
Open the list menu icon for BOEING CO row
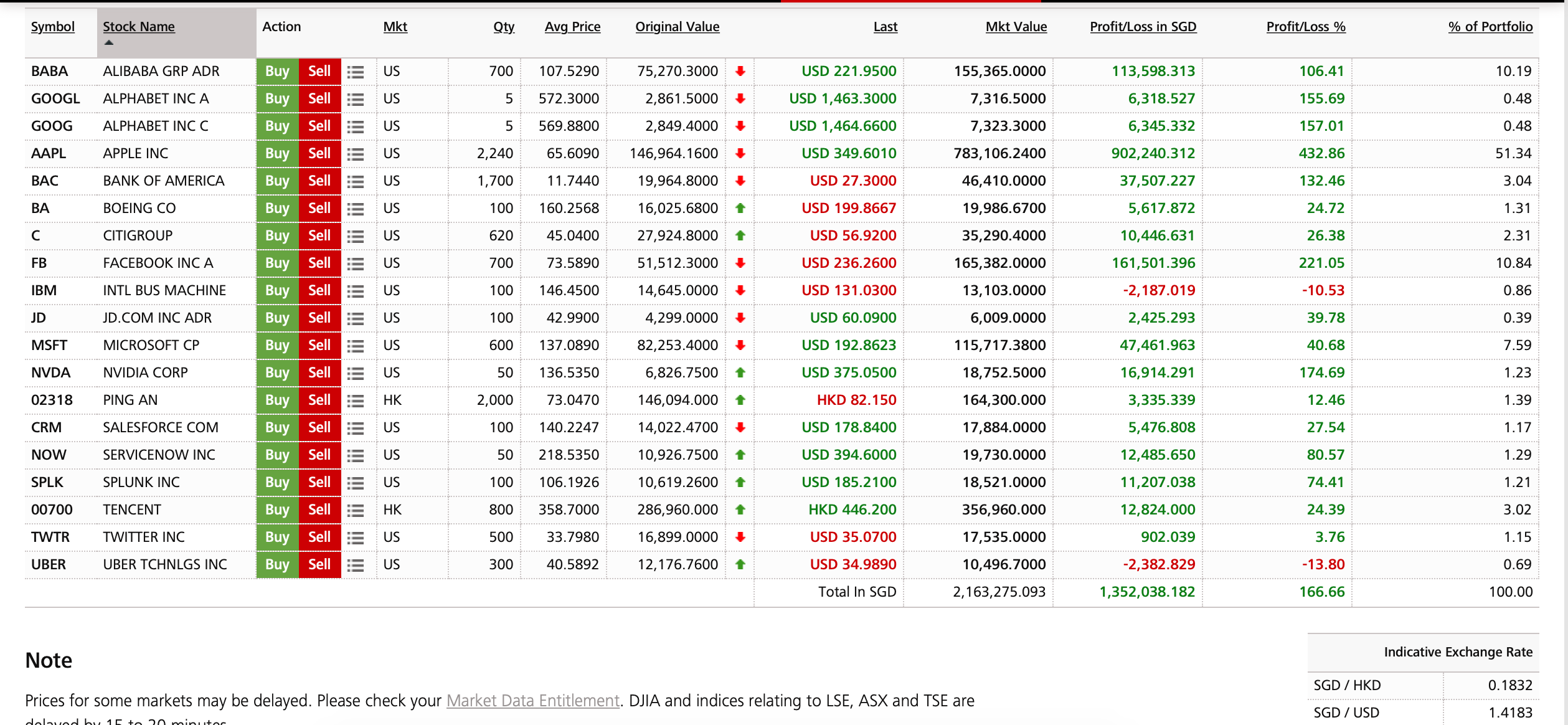tap(356, 209)
